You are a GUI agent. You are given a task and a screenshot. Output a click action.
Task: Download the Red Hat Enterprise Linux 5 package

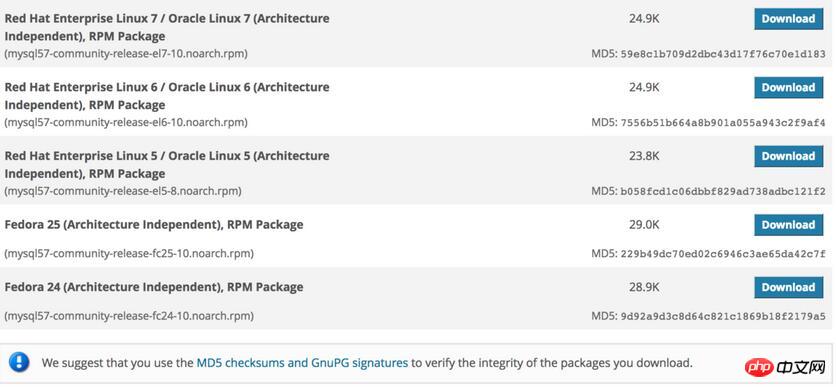pyautogui.click(x=789, y=156)
